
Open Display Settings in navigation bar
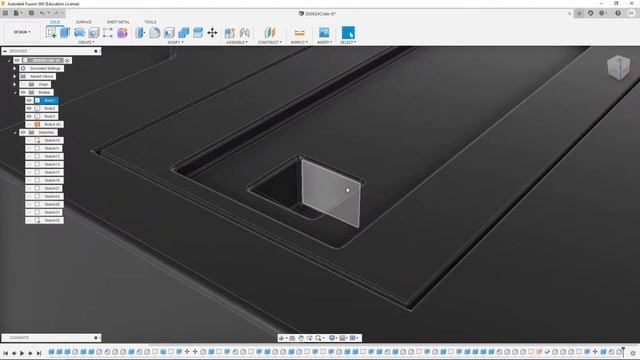pyautogui.click(x=333, y=338)
